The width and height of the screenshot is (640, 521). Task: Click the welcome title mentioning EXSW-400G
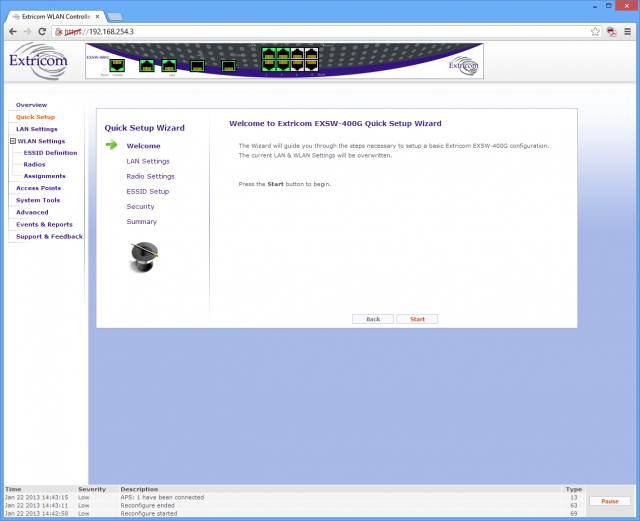click(335, 123)
